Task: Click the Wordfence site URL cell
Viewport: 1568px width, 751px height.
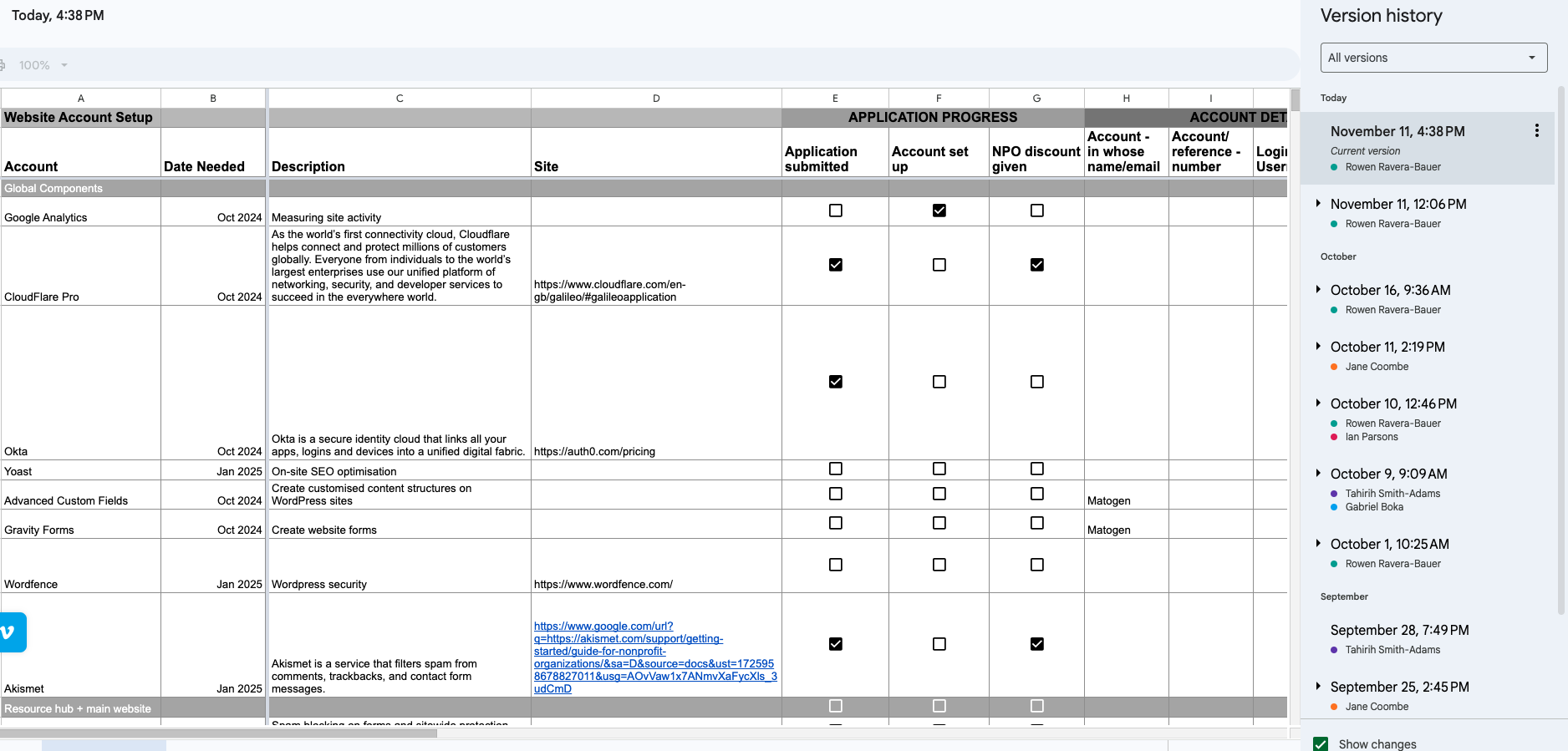Action: point(655,566)
